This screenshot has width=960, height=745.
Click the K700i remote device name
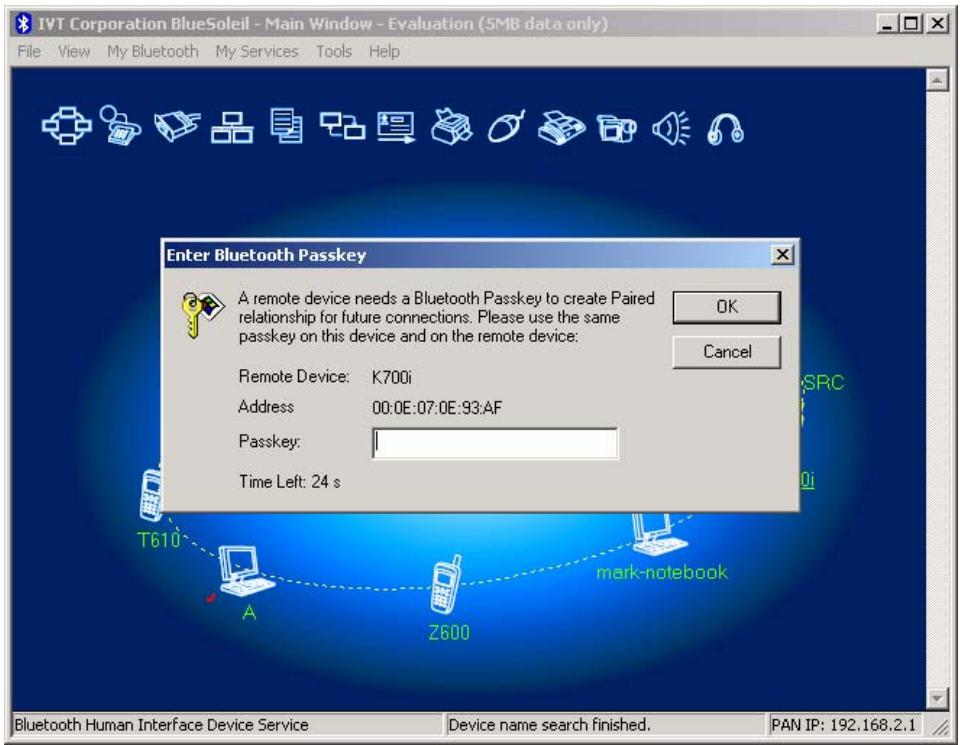[x=392, y=377]
